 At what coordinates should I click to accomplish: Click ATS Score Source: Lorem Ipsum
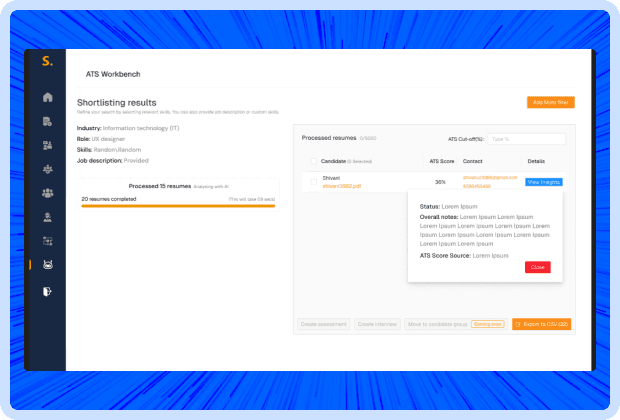(x=464, y=255)
